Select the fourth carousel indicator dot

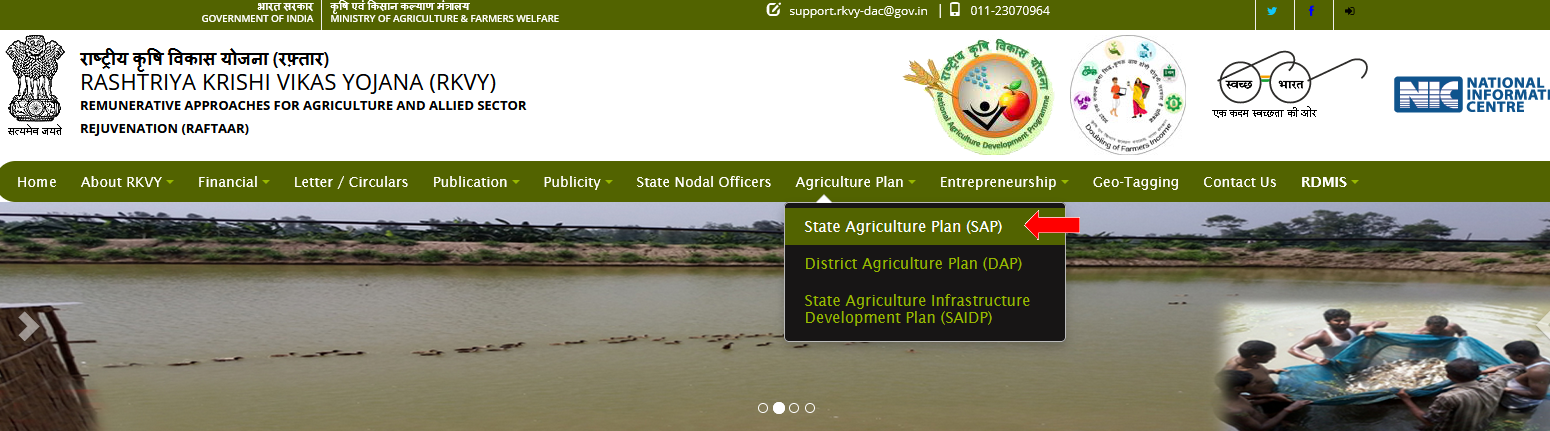click(x=810, y=408)
